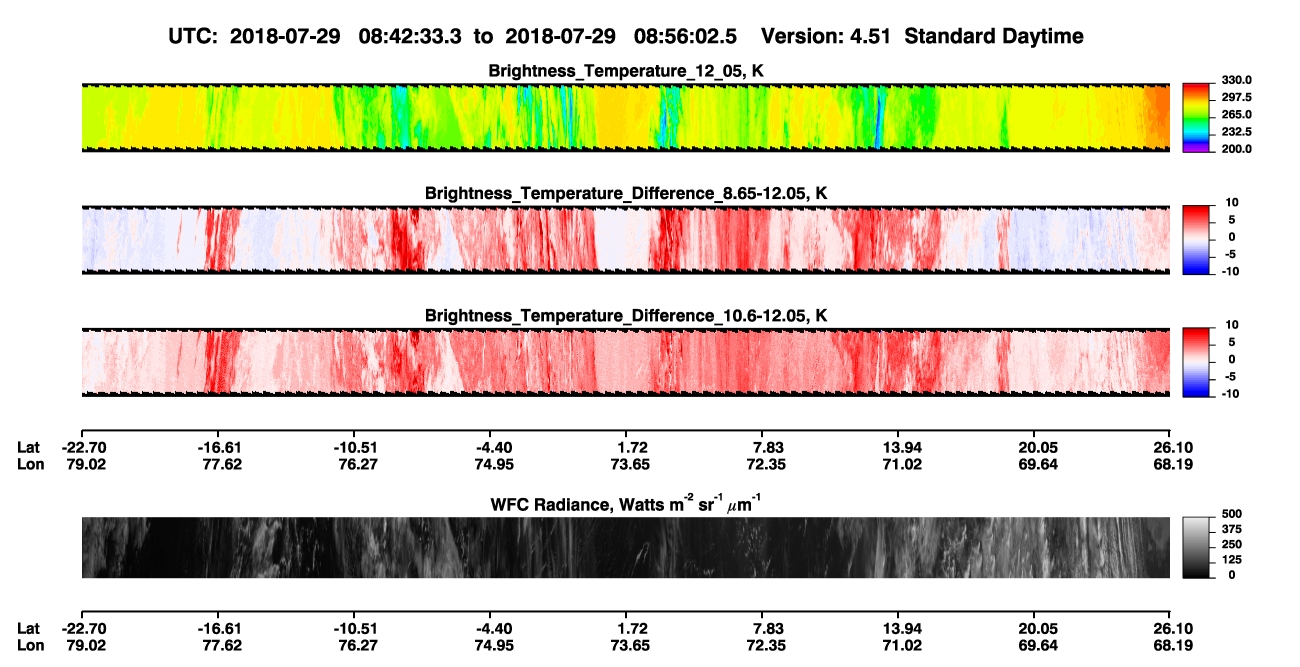Click the '-10' tick of the 10.6-12.05 colorbar
The height and width of the screenshot is (667, 1300).
[x=1231, y=394]
